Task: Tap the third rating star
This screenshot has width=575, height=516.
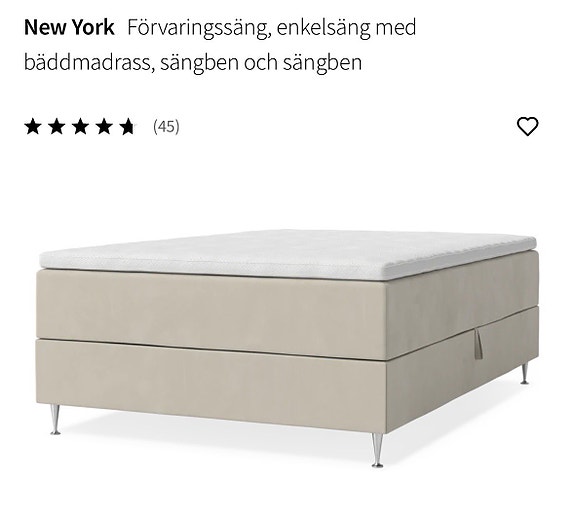Action: (x=80, y=127)
